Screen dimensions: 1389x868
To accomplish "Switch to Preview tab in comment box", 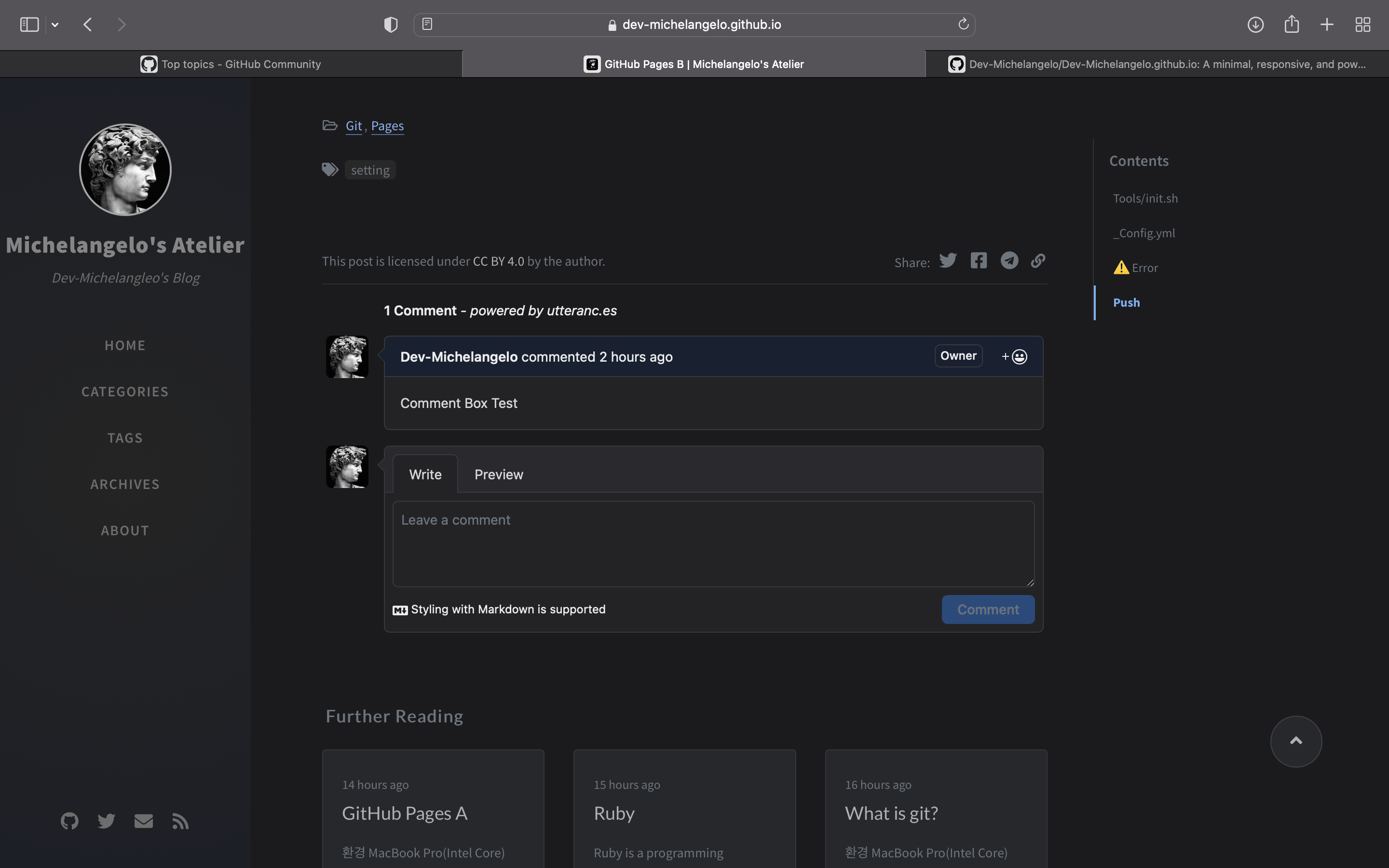I will (x=498, y=474).
